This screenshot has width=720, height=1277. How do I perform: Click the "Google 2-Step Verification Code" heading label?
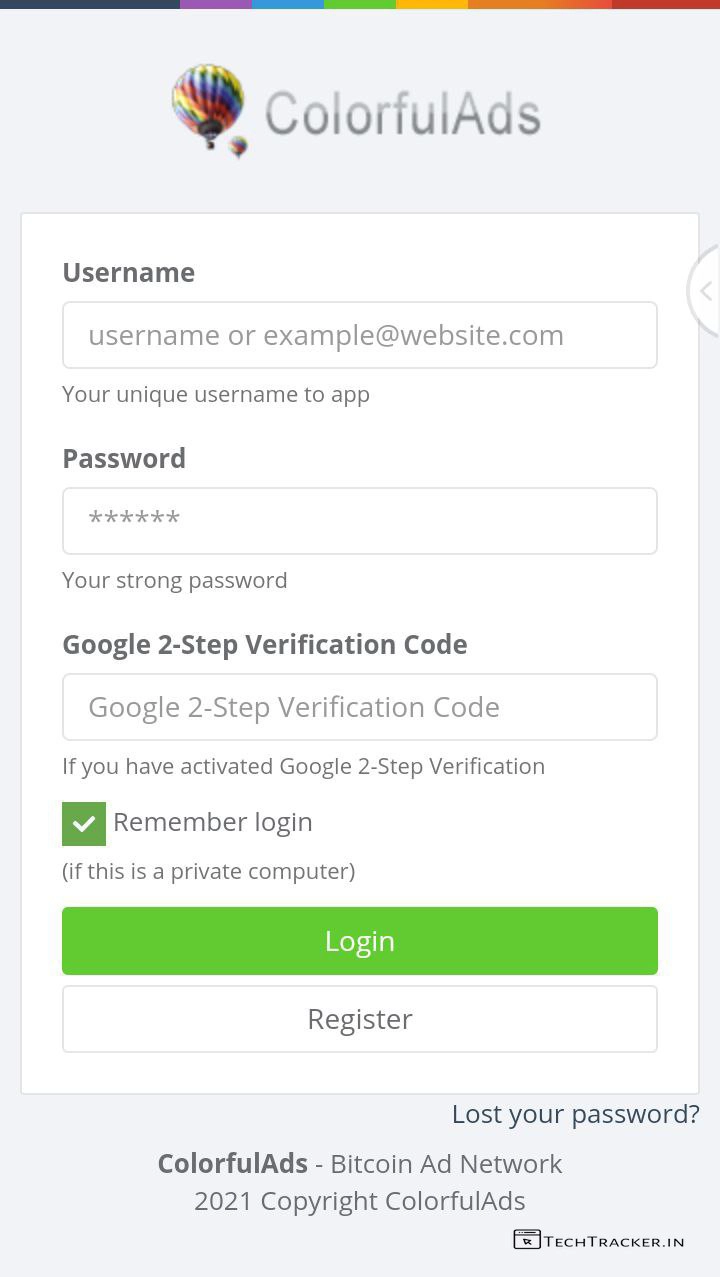[x=264, y=644]
